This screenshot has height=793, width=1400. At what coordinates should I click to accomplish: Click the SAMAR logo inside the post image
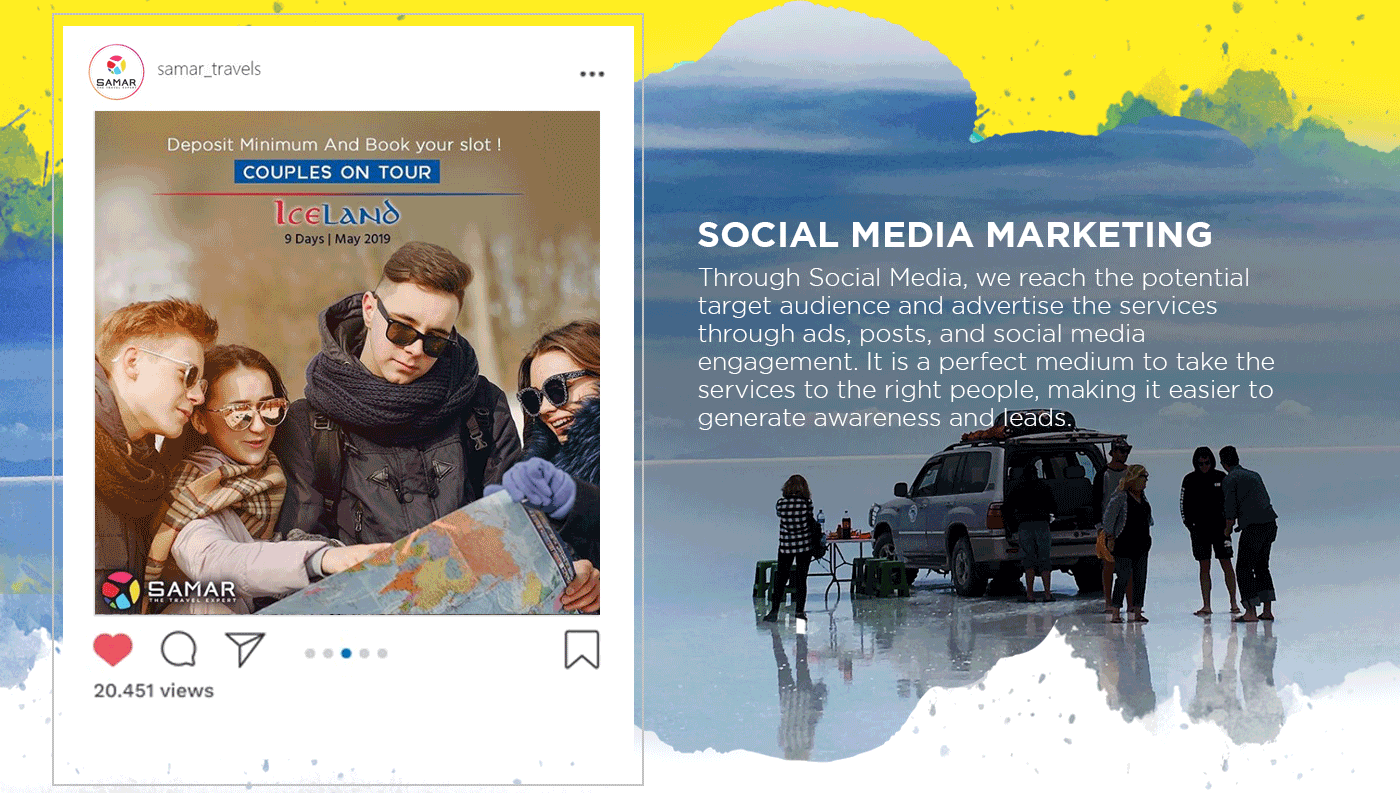[169, 591]
